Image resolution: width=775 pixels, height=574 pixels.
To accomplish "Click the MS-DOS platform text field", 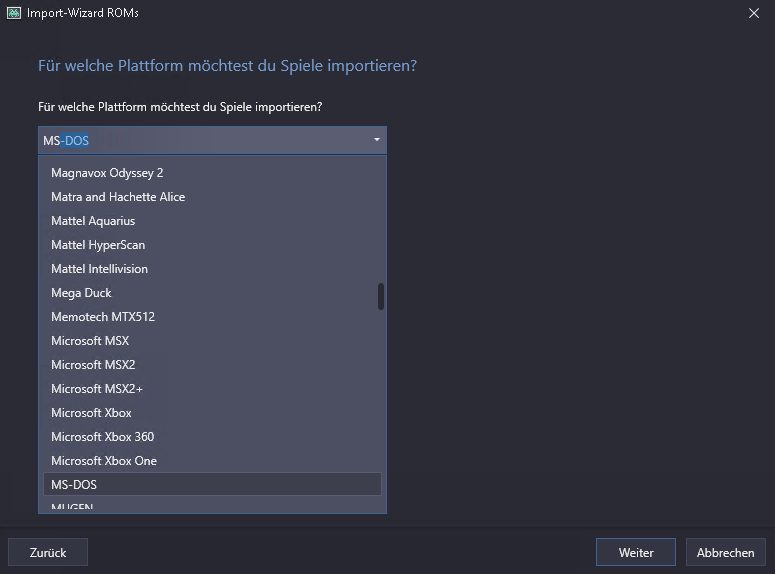I will tap(200, 140).
